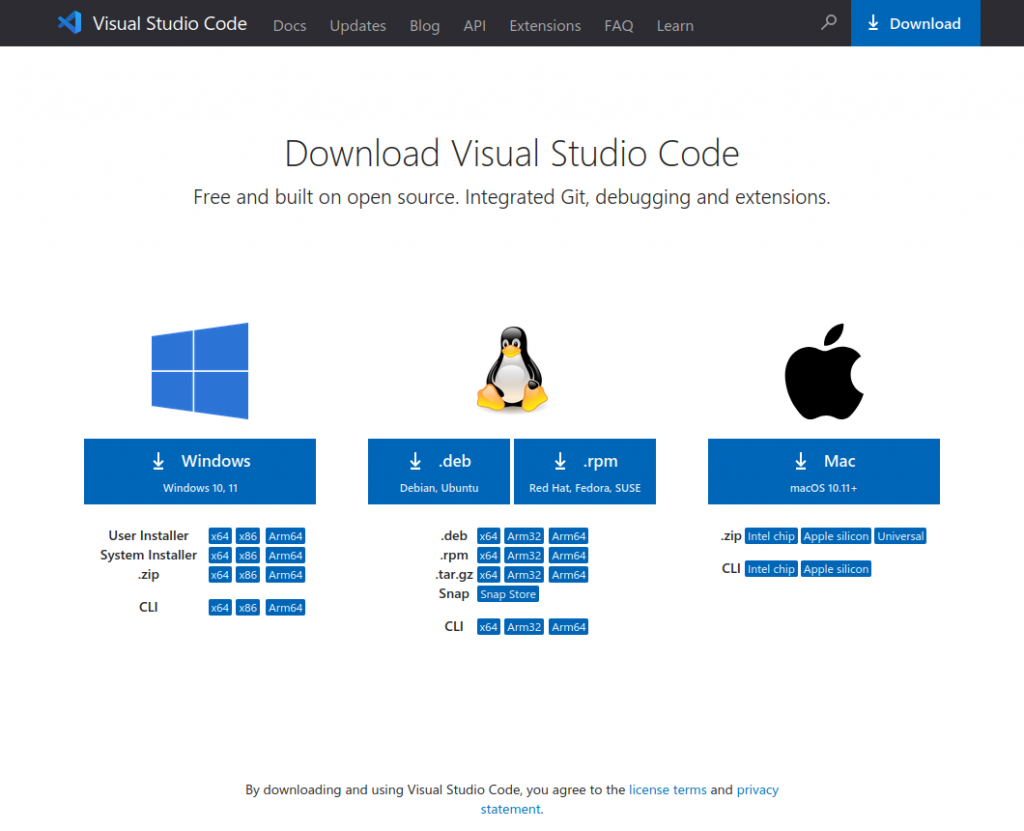
Task: Download the Mac Universal .zip
Action: click(x=901, y=536)
